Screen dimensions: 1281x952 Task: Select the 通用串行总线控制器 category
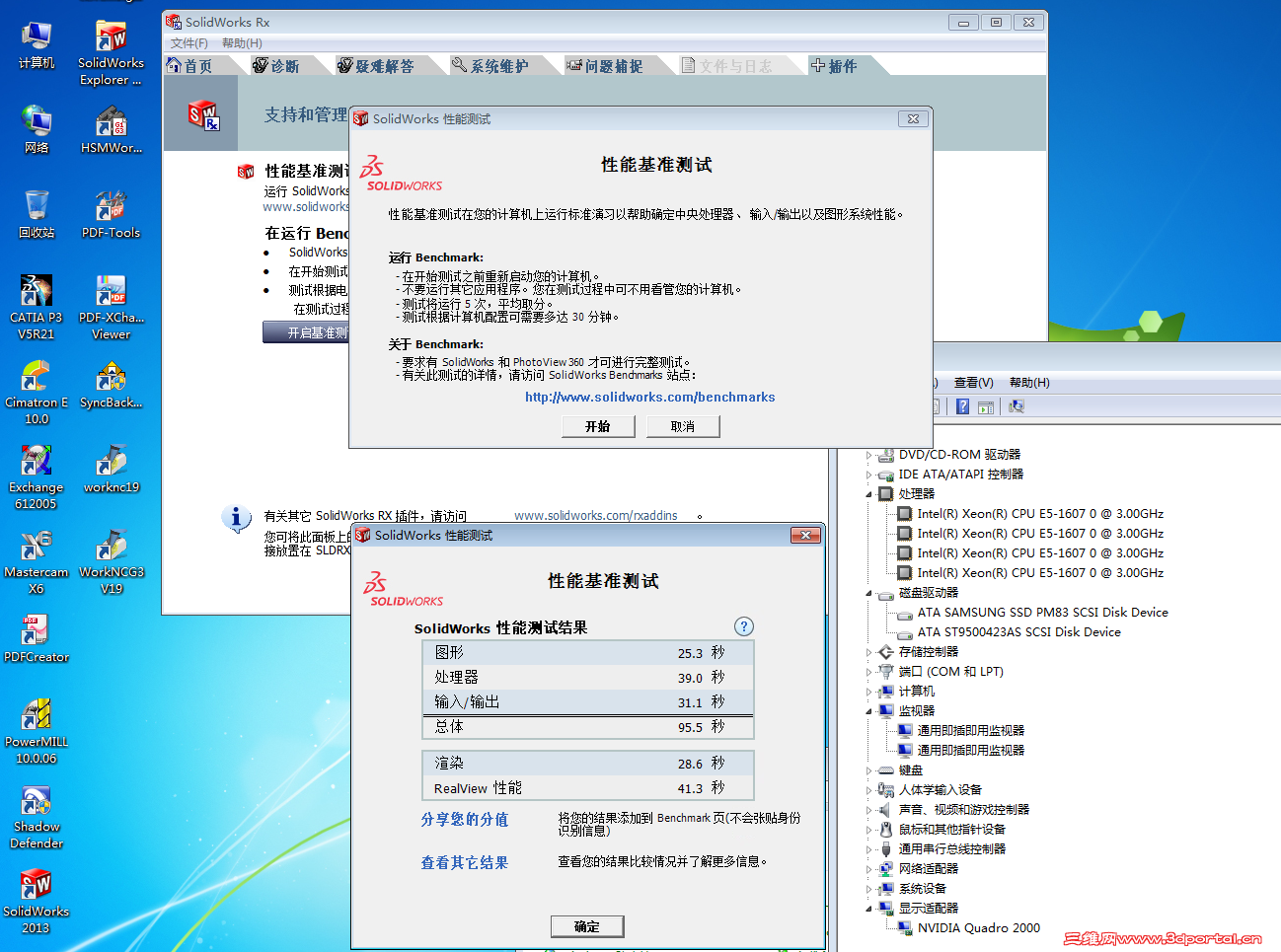pos(951,849)
